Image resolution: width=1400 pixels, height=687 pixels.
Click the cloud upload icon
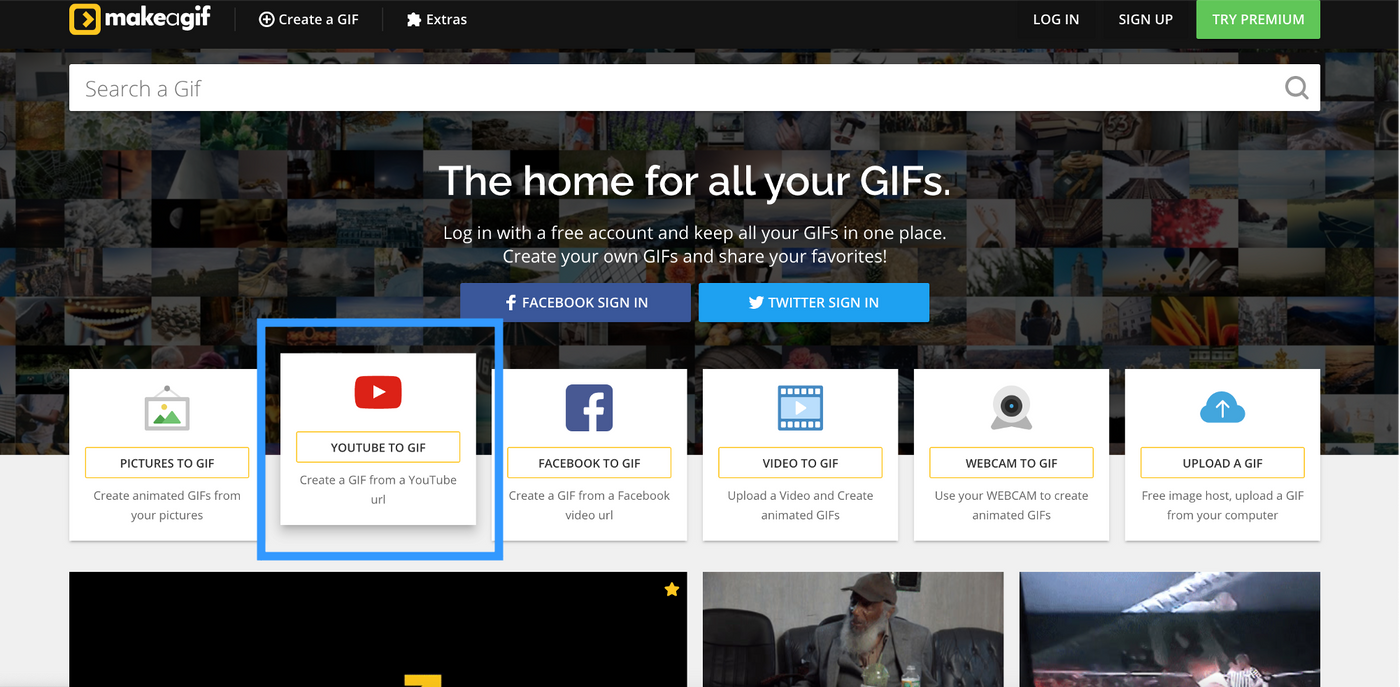tap(1222, 408)
